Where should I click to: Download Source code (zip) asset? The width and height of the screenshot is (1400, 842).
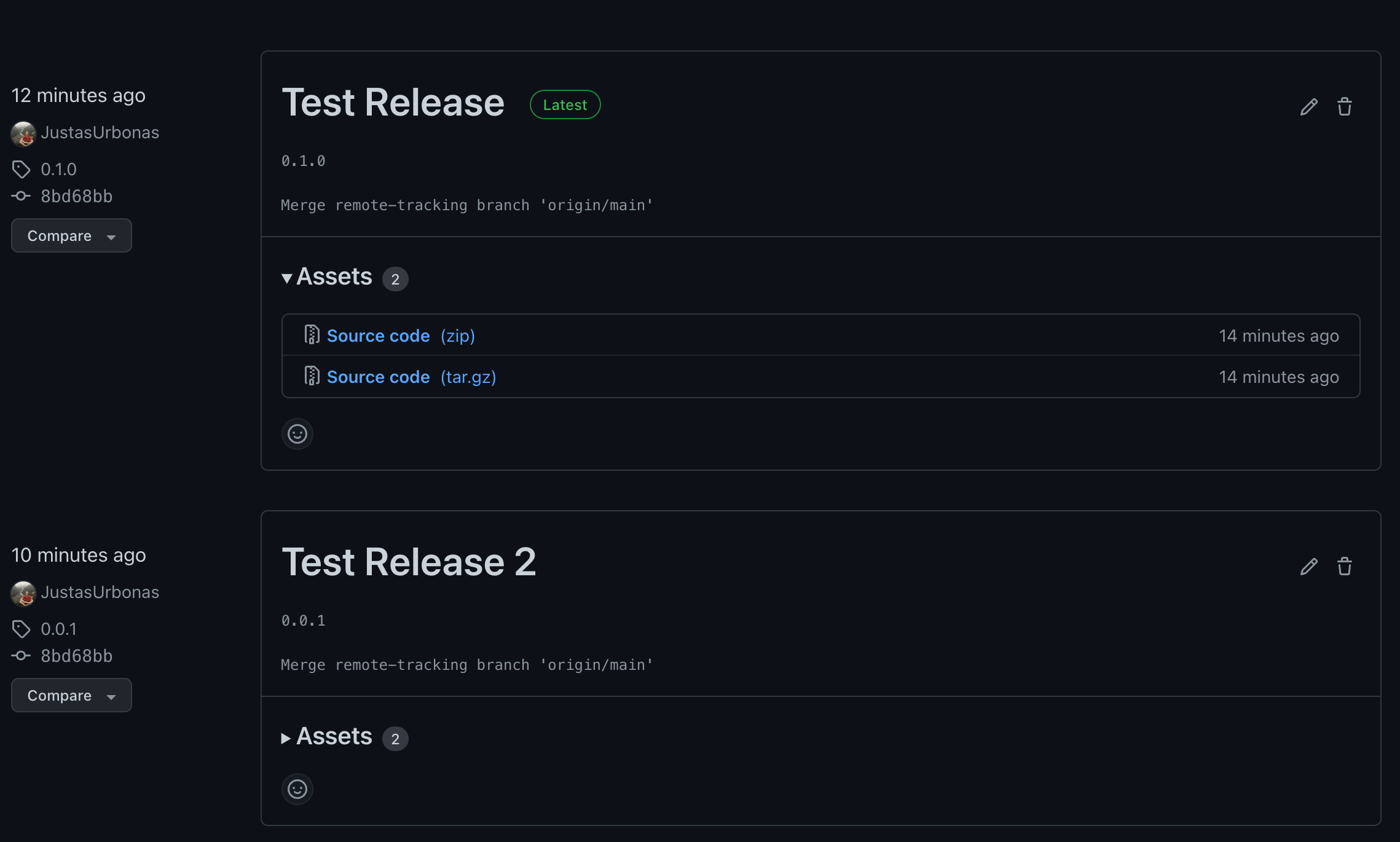pyautogui.click(x=379, y=336)
